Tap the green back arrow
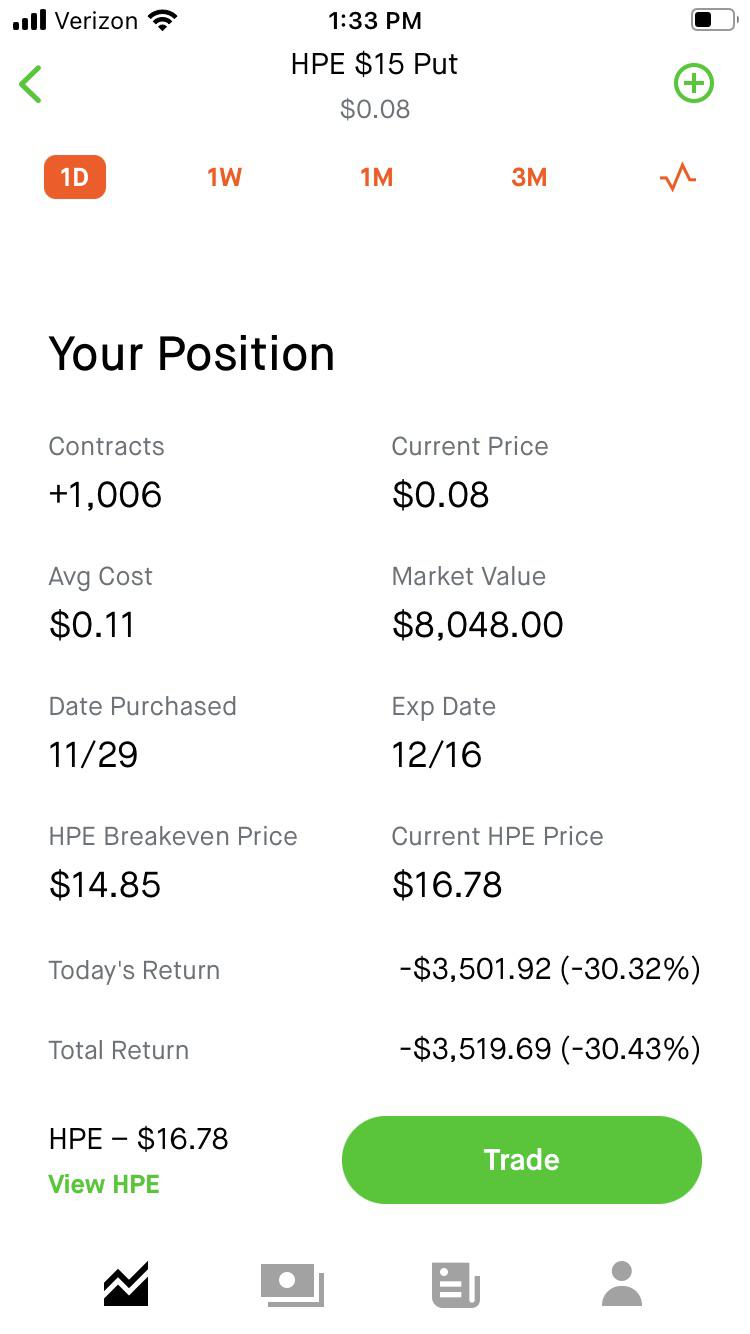750x1334 pixels. 31,85
